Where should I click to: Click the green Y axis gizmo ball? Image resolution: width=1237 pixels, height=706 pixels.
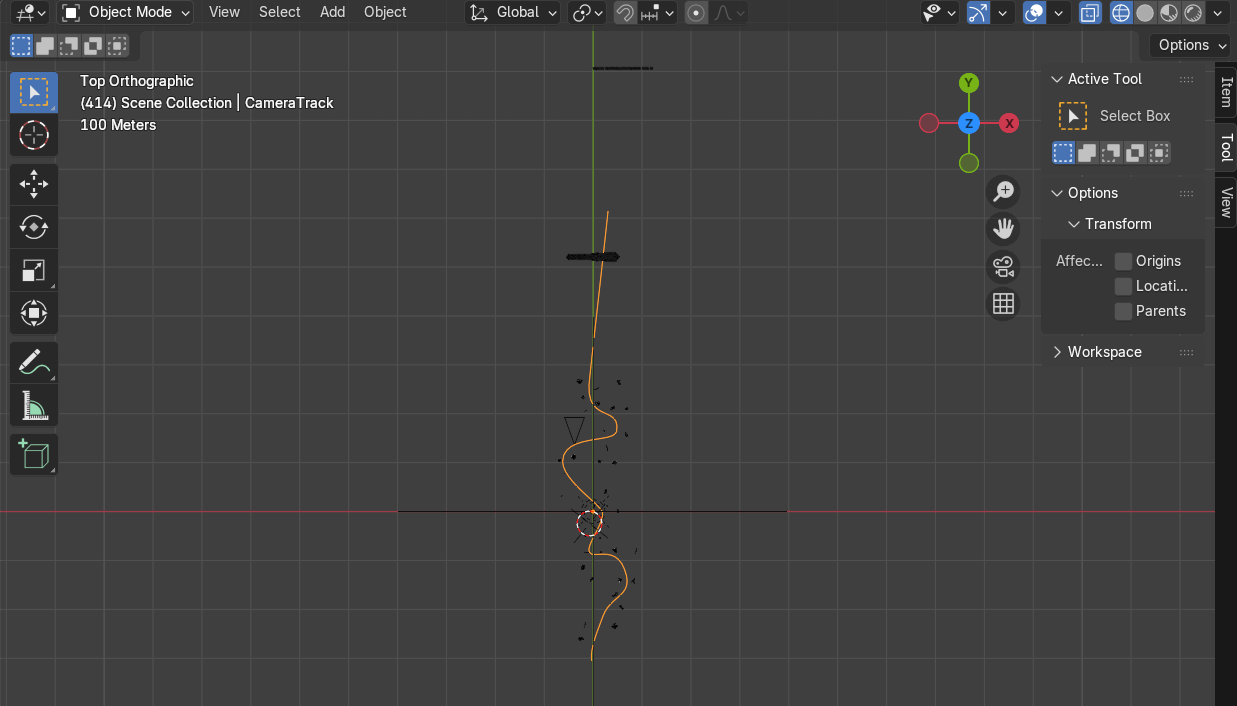click(969, 83)
